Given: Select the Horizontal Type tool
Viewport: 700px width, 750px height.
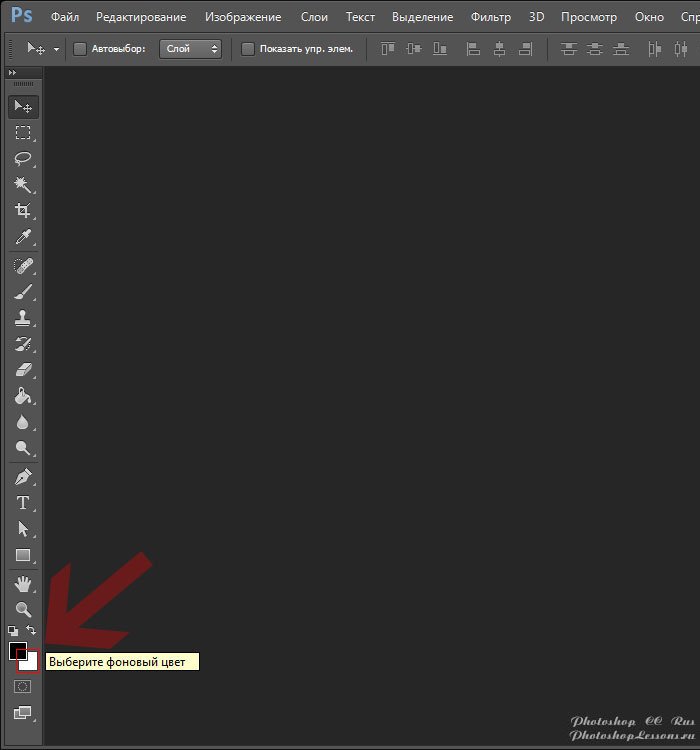Looking at the screenshot, I should click(23, 503).
